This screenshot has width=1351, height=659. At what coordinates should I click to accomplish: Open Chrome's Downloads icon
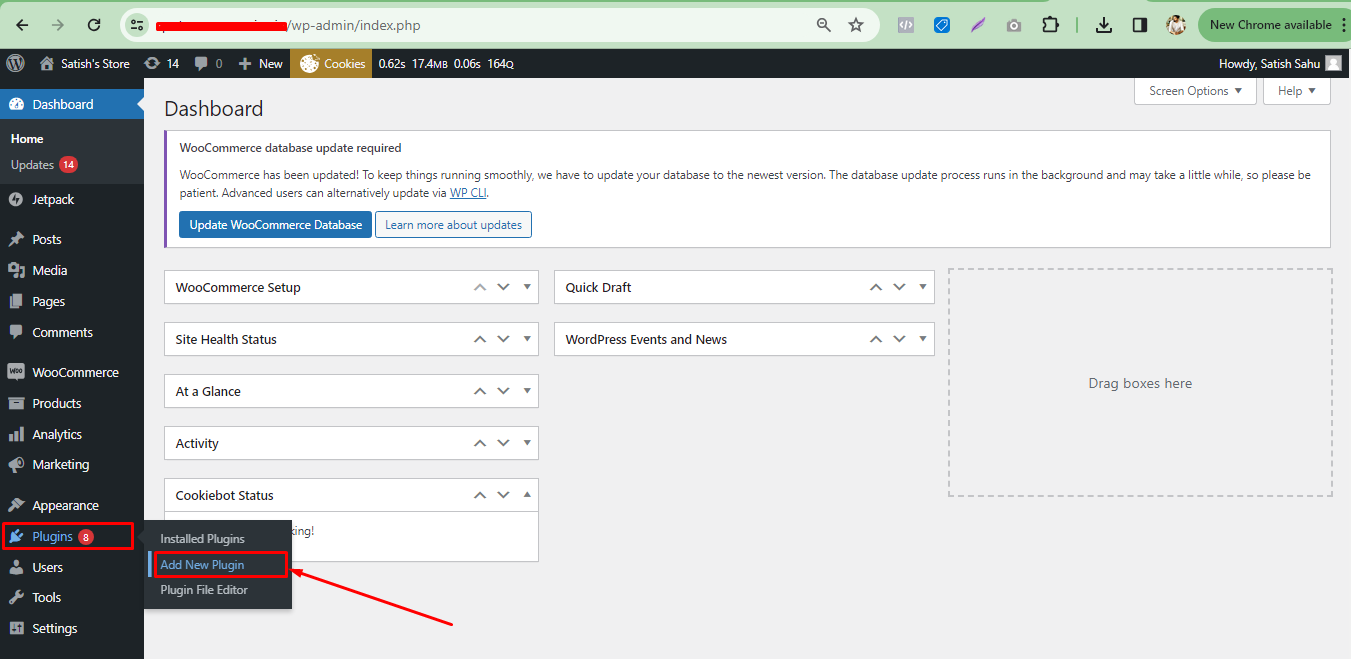coord(1104,25)
